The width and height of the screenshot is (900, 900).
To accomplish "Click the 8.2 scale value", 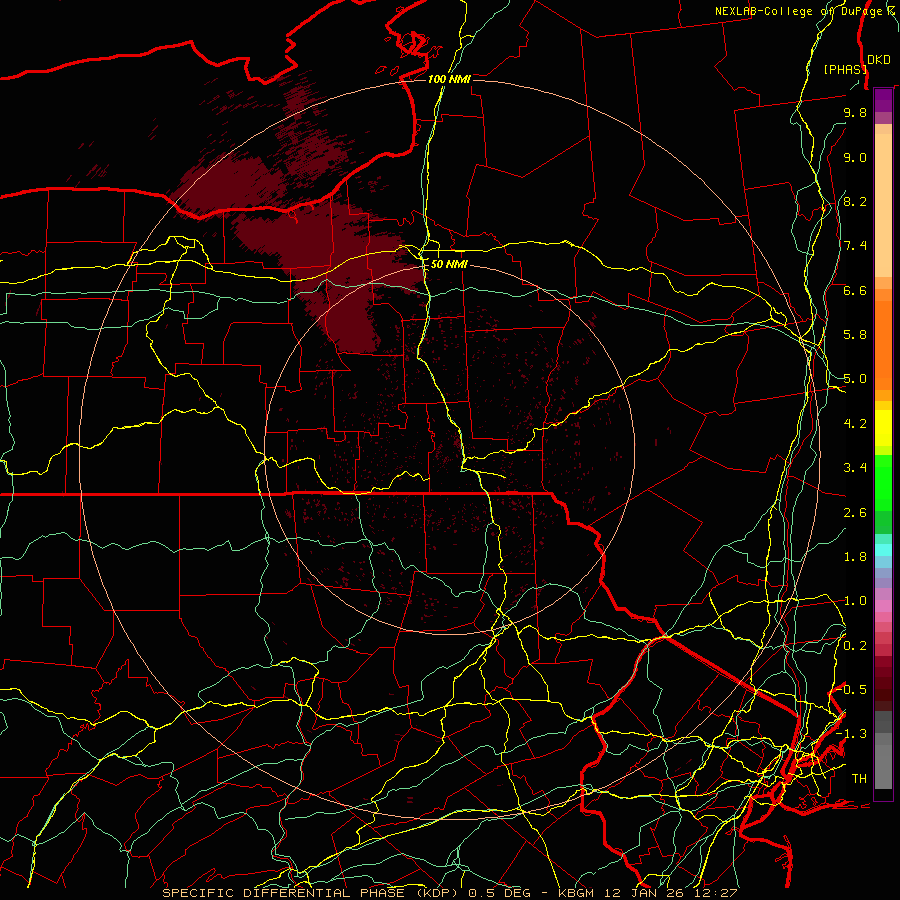I will [855, 201].
